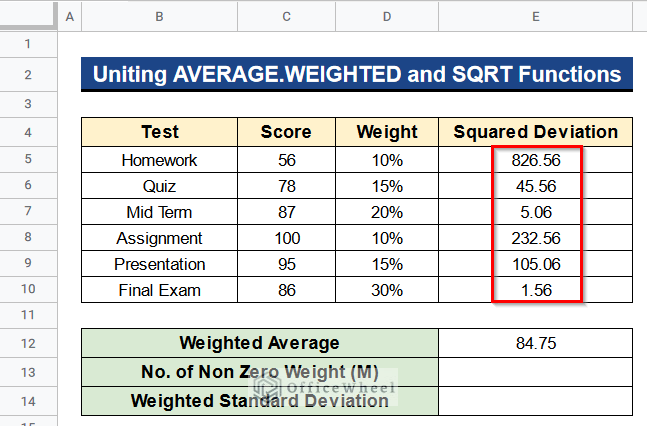Select the 826.56 squared deviation cell

tap(535, 160)
